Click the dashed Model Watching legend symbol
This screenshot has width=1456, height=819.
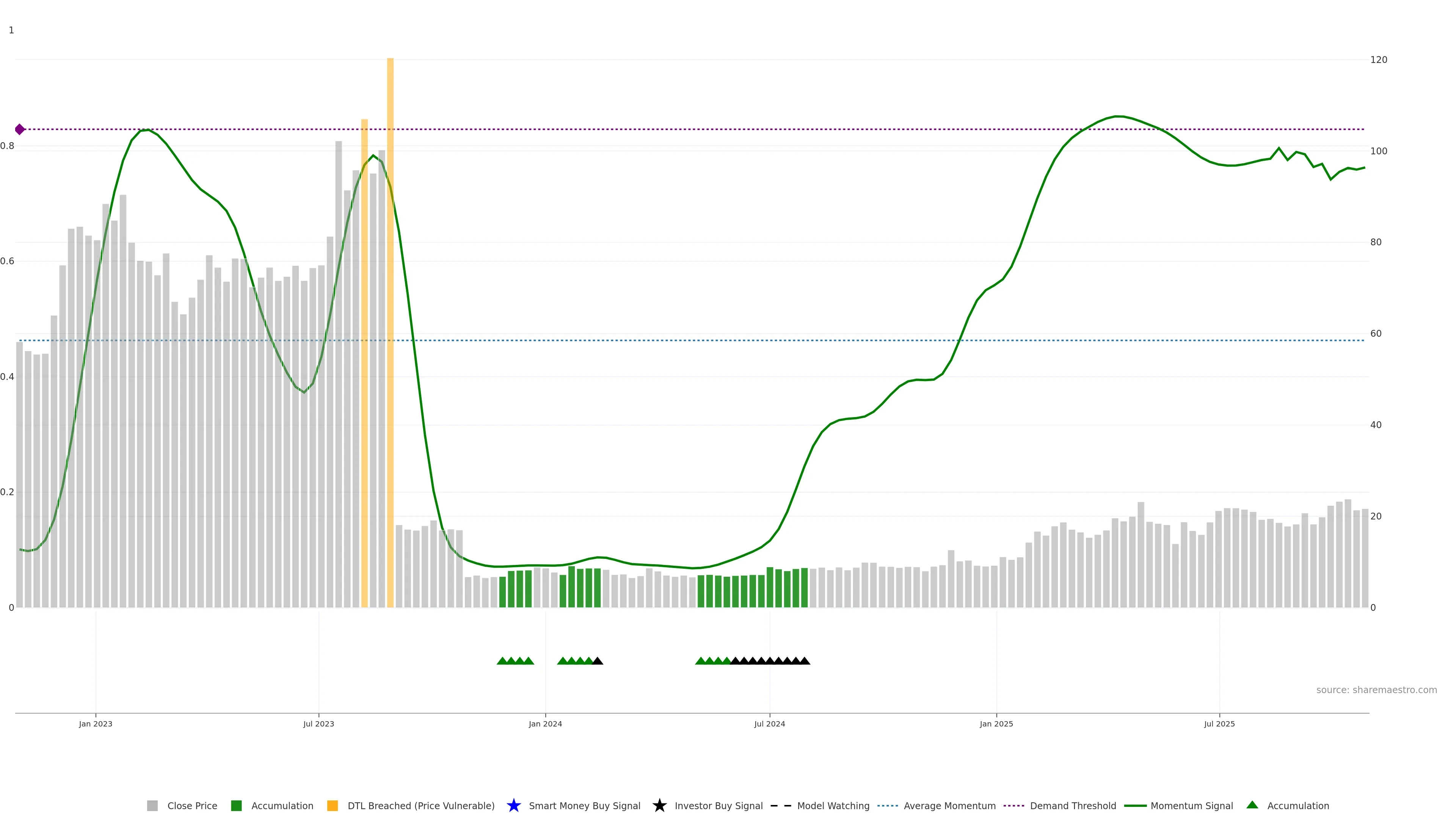pos(781,805)
